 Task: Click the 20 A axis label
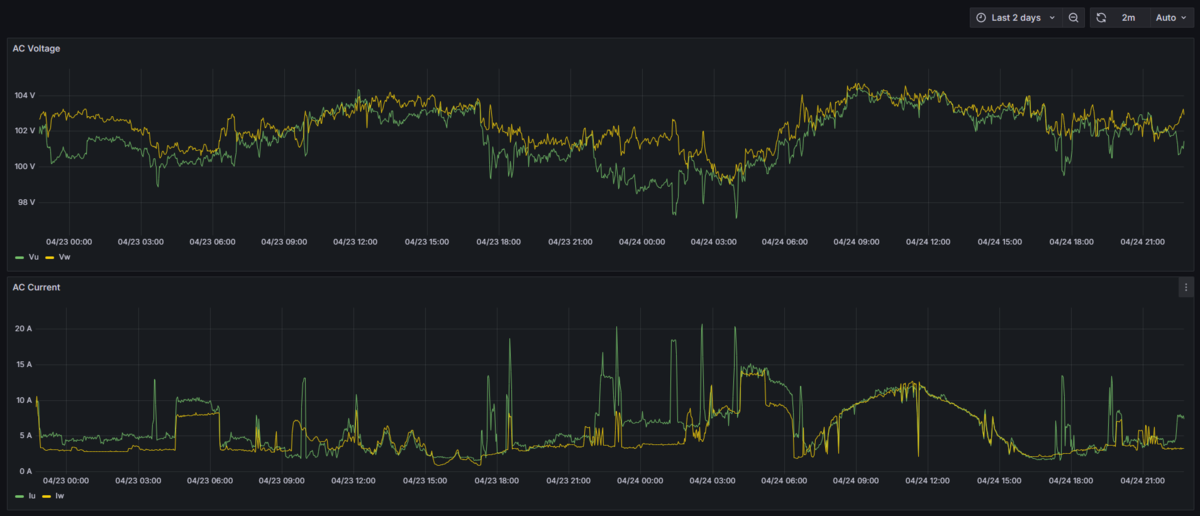coord(23,328)
